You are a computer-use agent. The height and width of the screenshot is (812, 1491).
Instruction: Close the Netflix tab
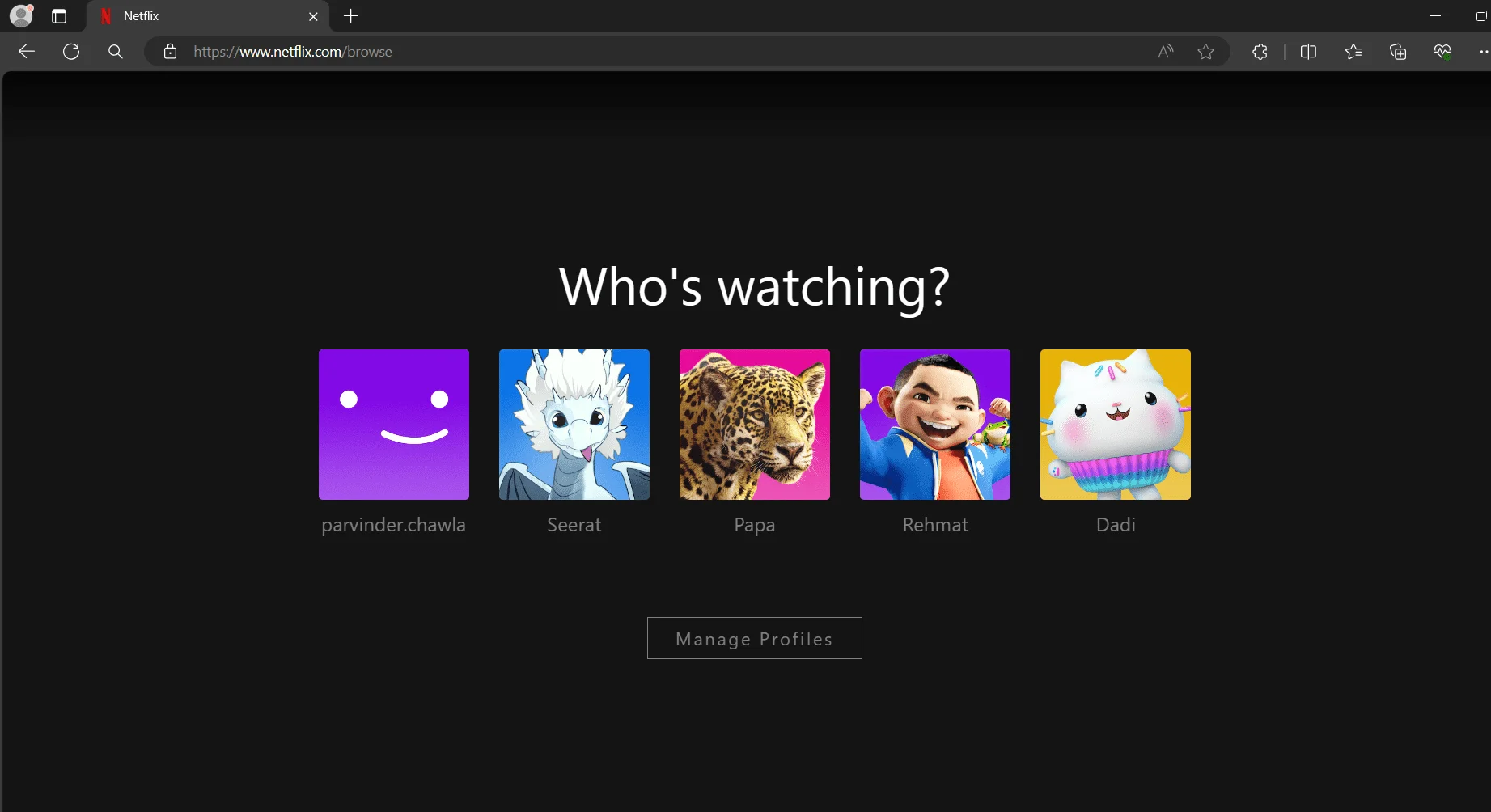[x=313, y=16]
